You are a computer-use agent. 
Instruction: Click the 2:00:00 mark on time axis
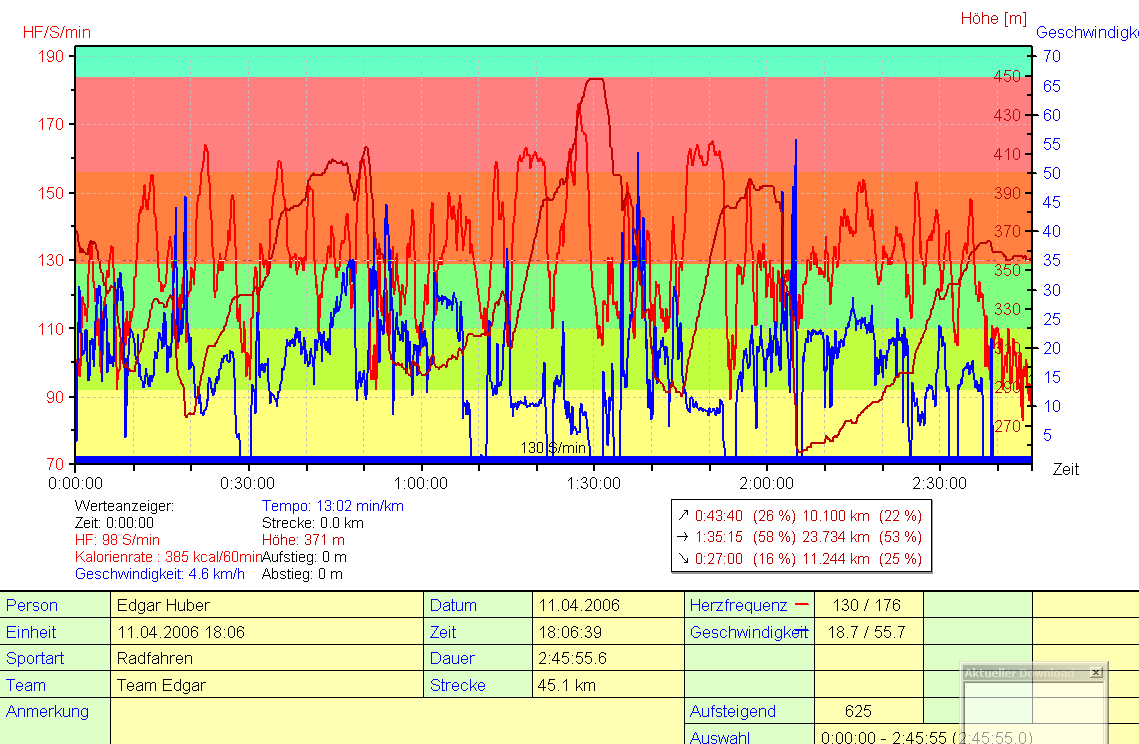(x=767, y=483)
